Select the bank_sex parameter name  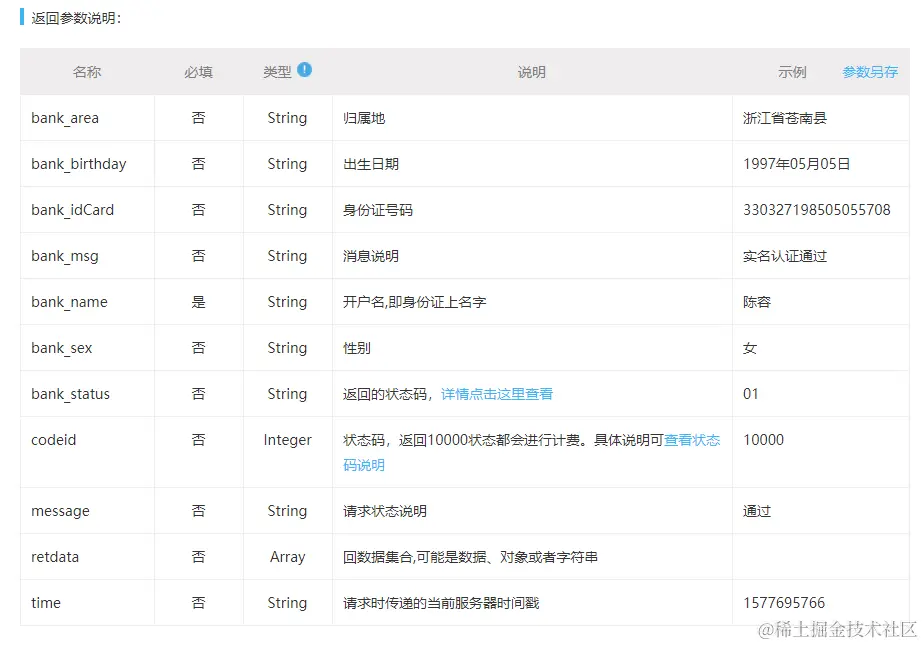tap(62, 348)
